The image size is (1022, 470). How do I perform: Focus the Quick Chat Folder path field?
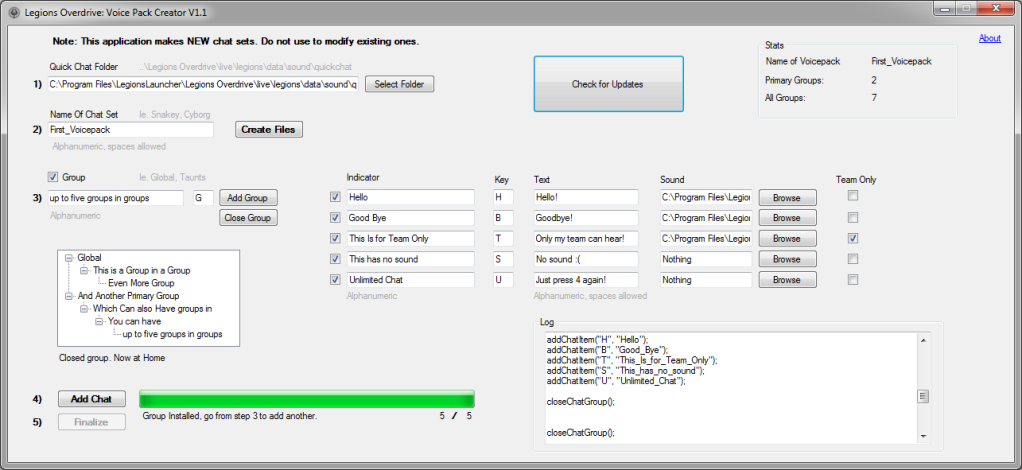[203, 84]
